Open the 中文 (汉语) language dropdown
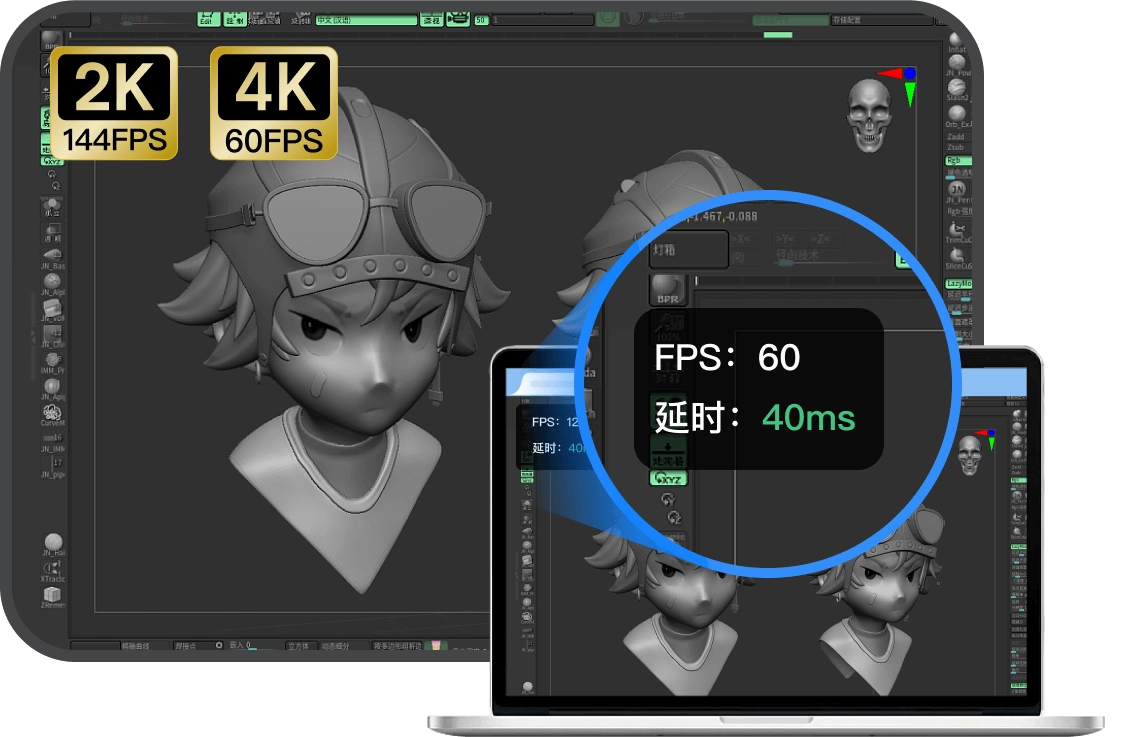The image size is (1128, 737). (x=366, y=19)
